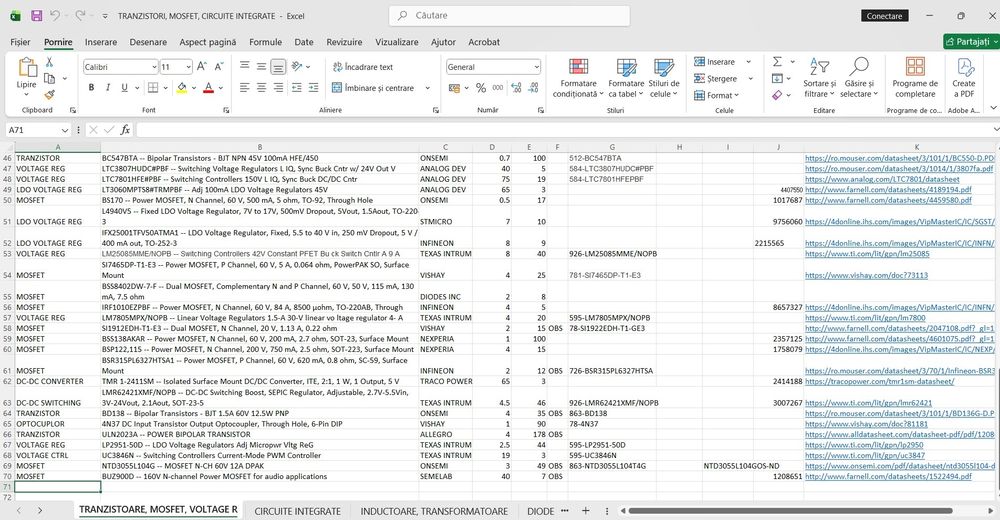Expand Îmbinare și centrare dropdown arrow
The image size is (1000, 520).
427,88
